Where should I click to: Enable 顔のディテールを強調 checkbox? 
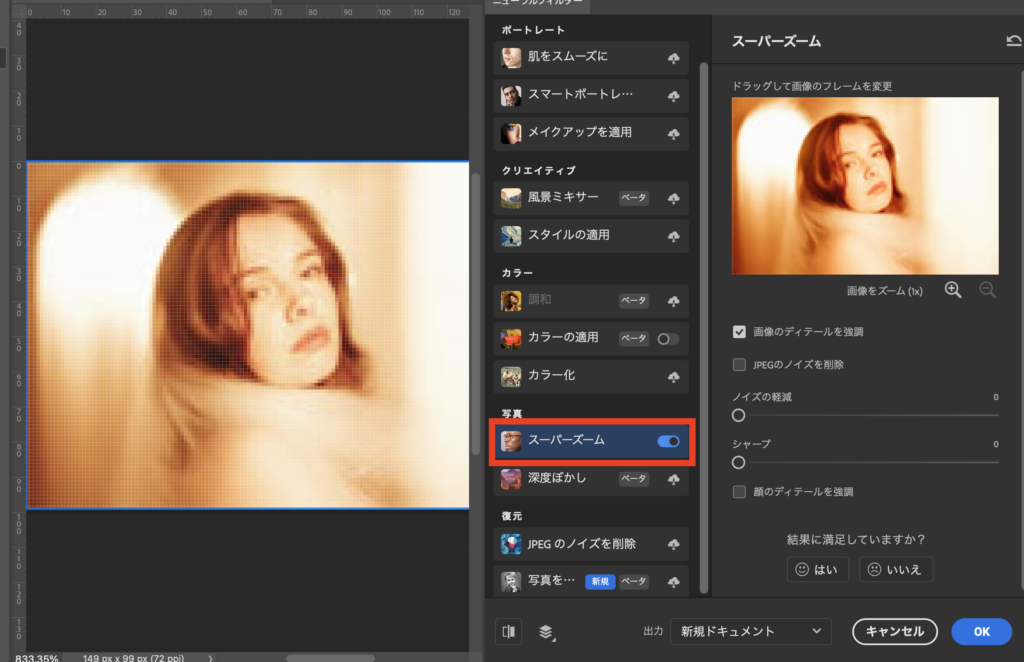pos(740,492)
